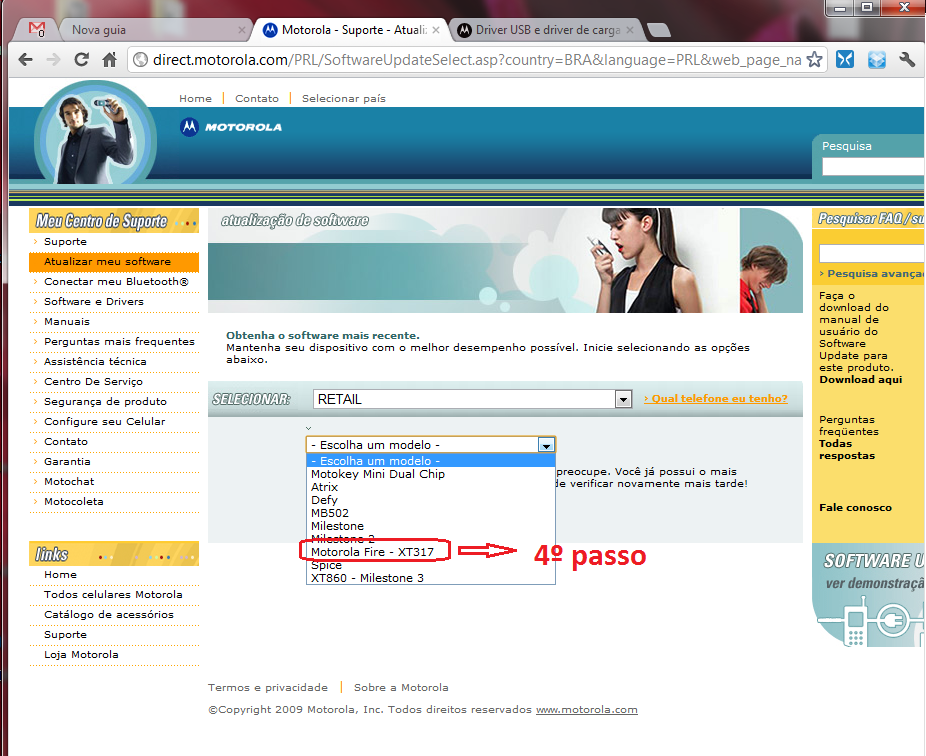The width and height of the screenshot is (926, 756).
Task: Click the Pesquisa search field
Action: click(x=874, y=167)
